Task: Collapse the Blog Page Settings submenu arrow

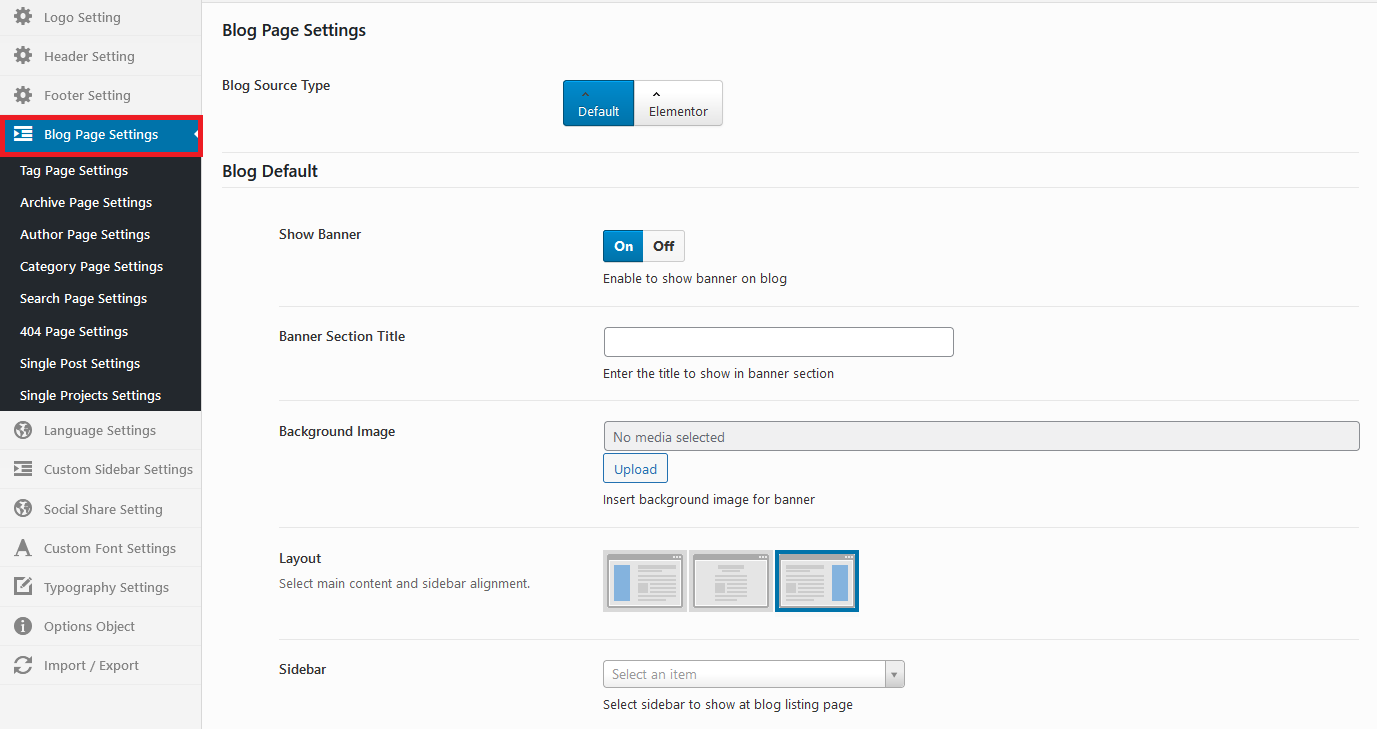Action: (196, 134)
